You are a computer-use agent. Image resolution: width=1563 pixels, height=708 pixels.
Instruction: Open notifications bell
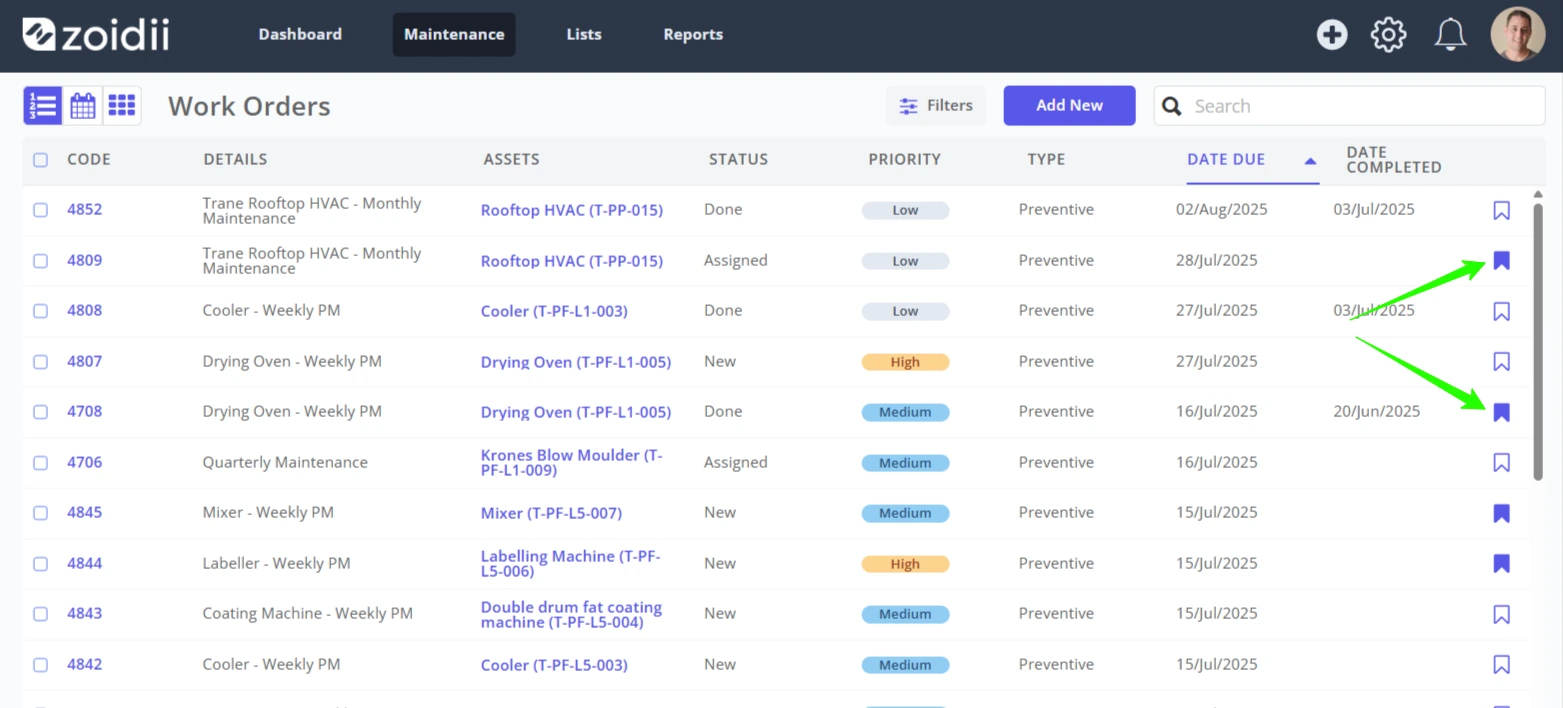click(x=1450, y=35)
